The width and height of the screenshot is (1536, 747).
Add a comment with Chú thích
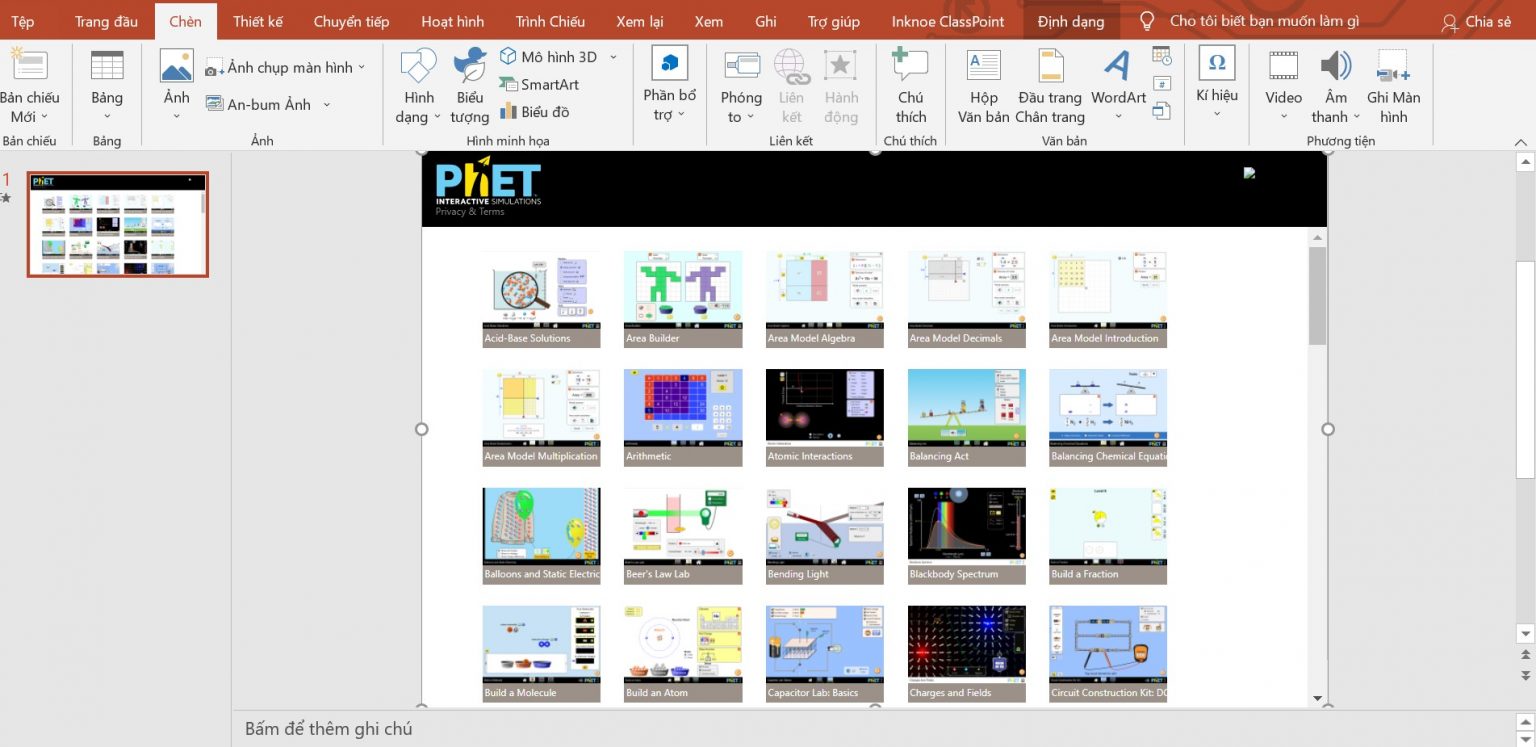point(910,66)
